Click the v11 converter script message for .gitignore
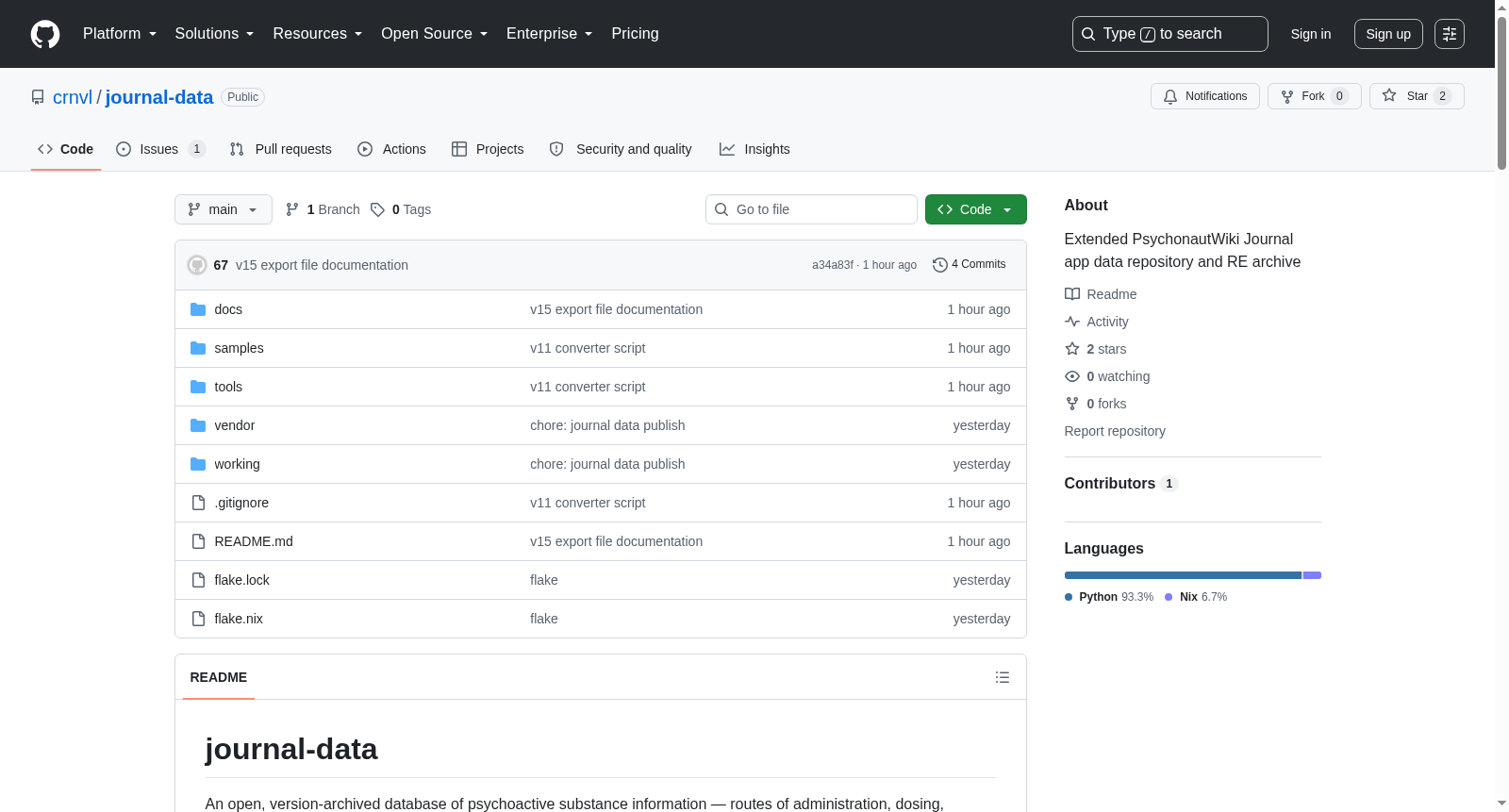The image size is (1509, 812). tap(588, 503)
